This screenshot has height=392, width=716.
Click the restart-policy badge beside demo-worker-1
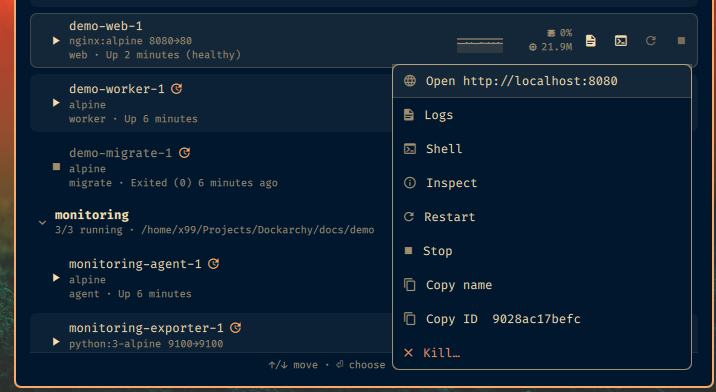point(177,89)
